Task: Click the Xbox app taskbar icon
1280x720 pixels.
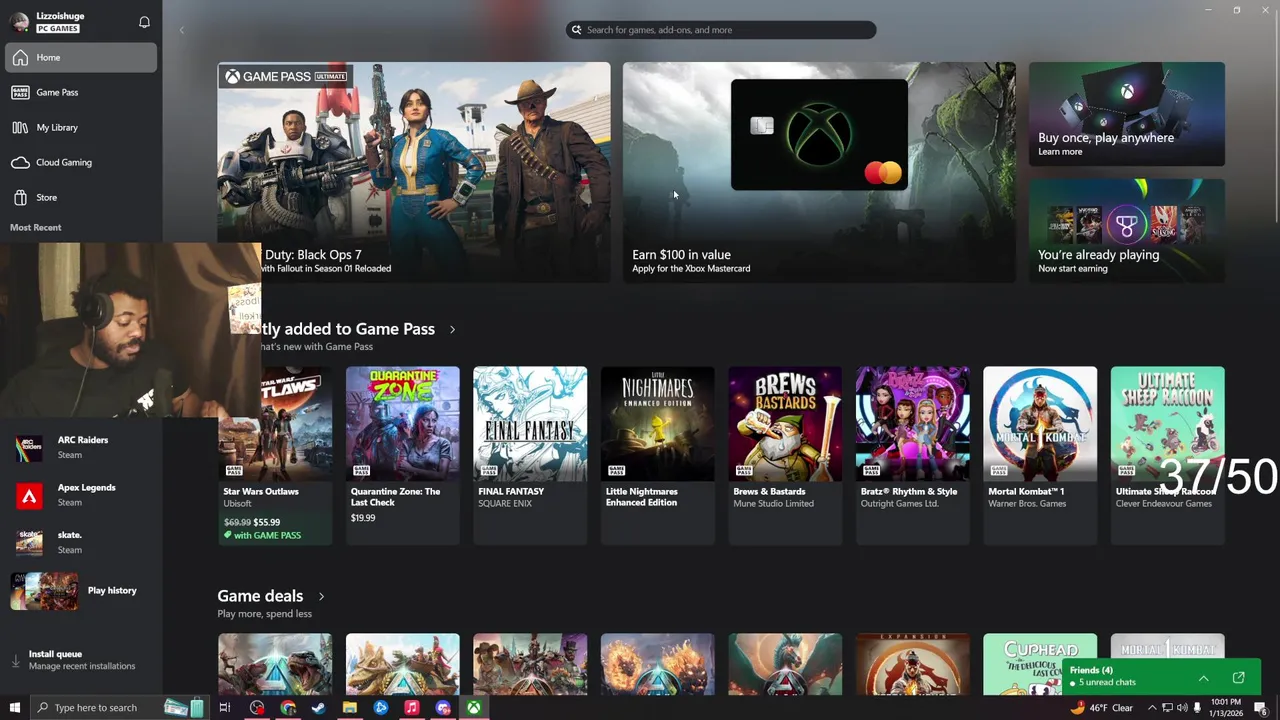Action: coord(474,708)
